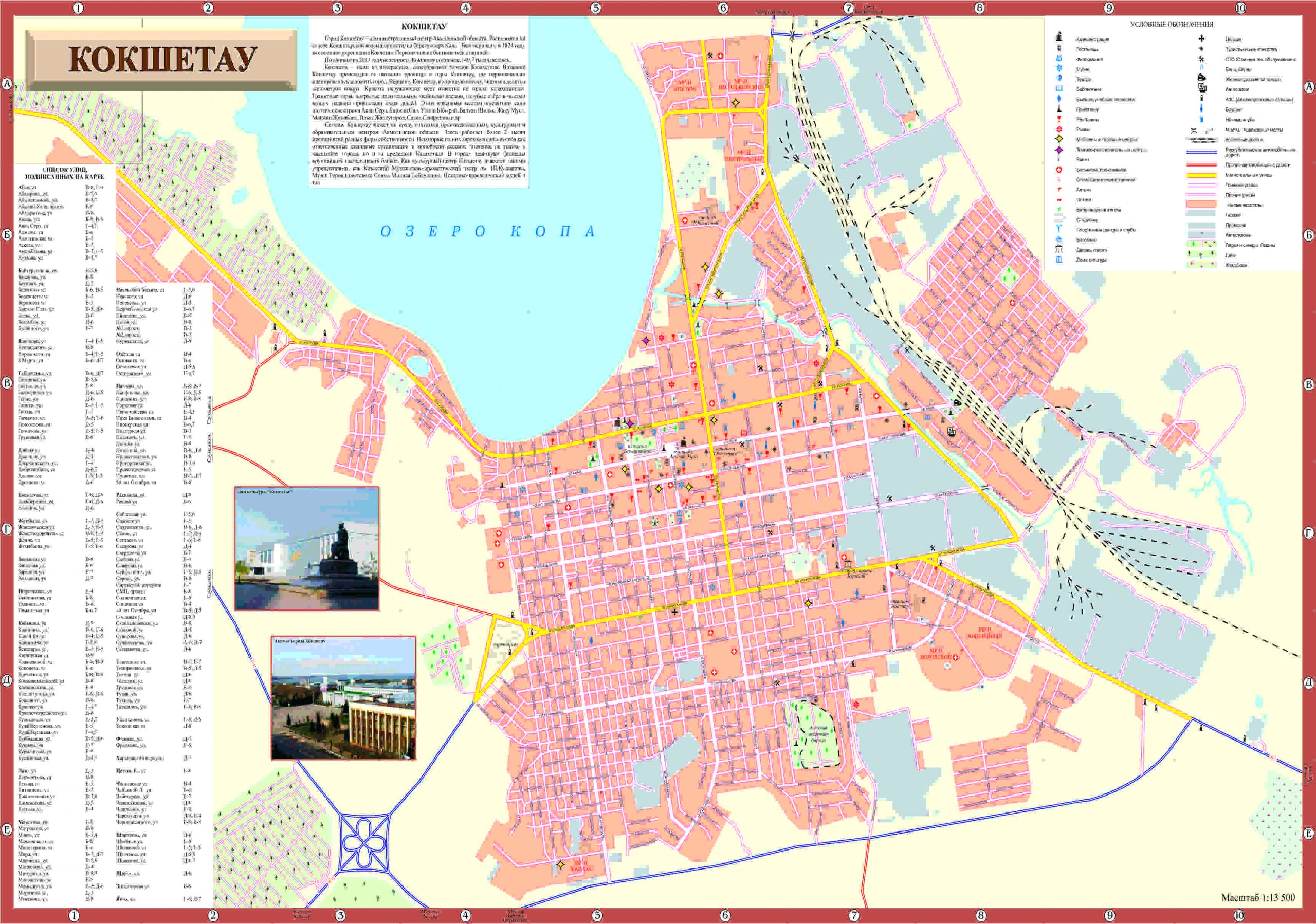Click grid column marker 3 on the bottom border
The image size is (1316, 924).
[x=340, y=916]
